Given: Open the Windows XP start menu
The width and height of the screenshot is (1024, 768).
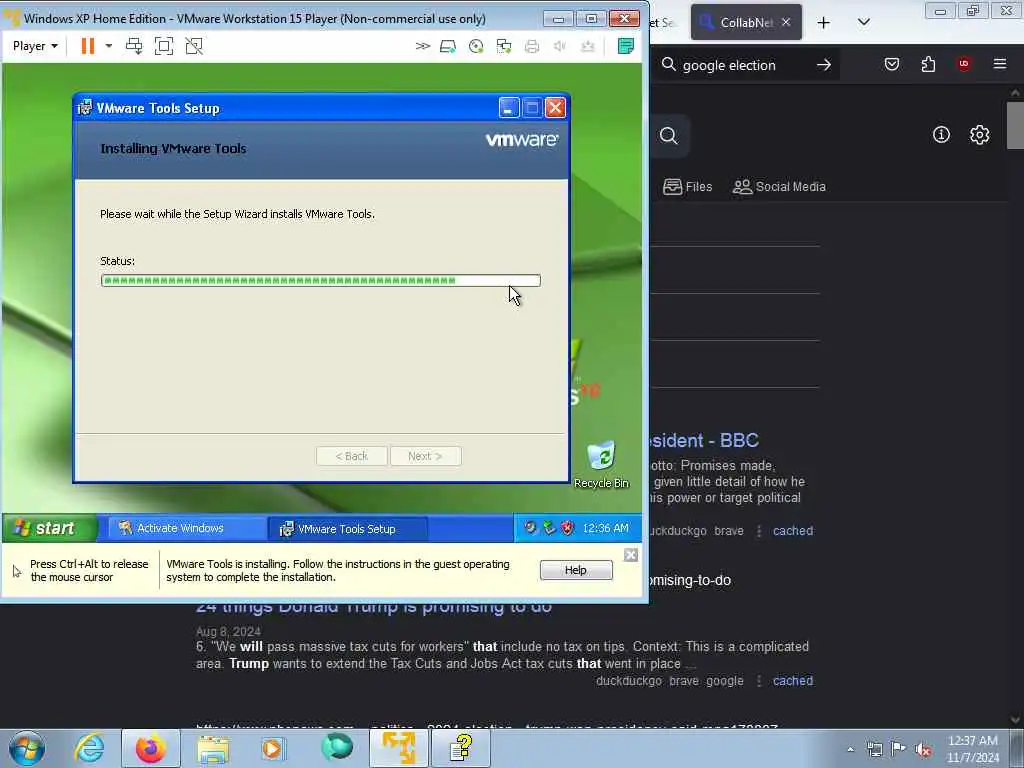Looking at the screenshot, I should 49,528.
